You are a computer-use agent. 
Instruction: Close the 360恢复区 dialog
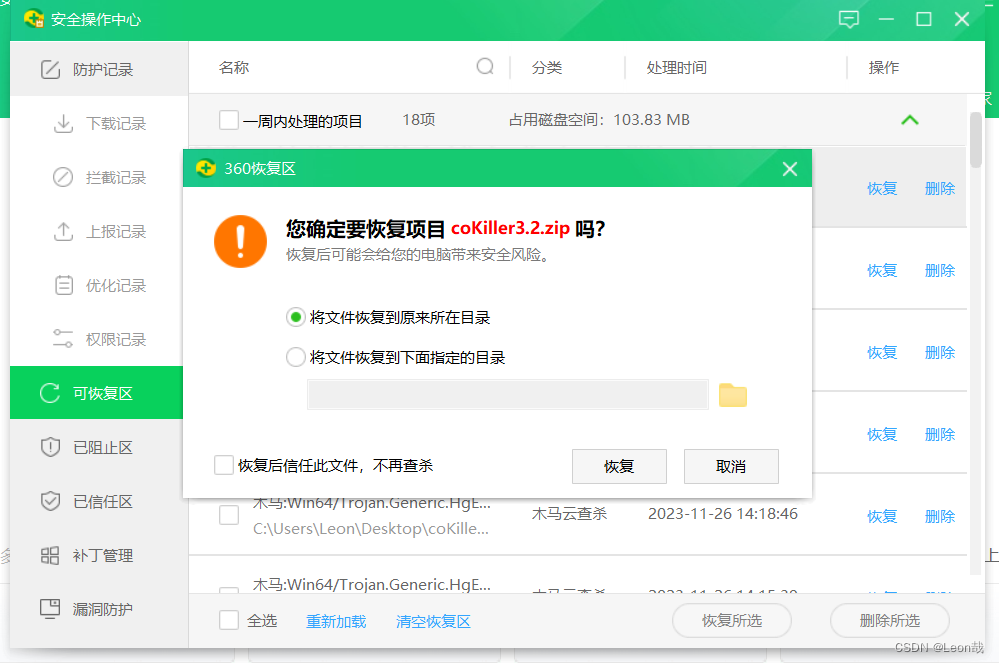[x=790, y=169]
